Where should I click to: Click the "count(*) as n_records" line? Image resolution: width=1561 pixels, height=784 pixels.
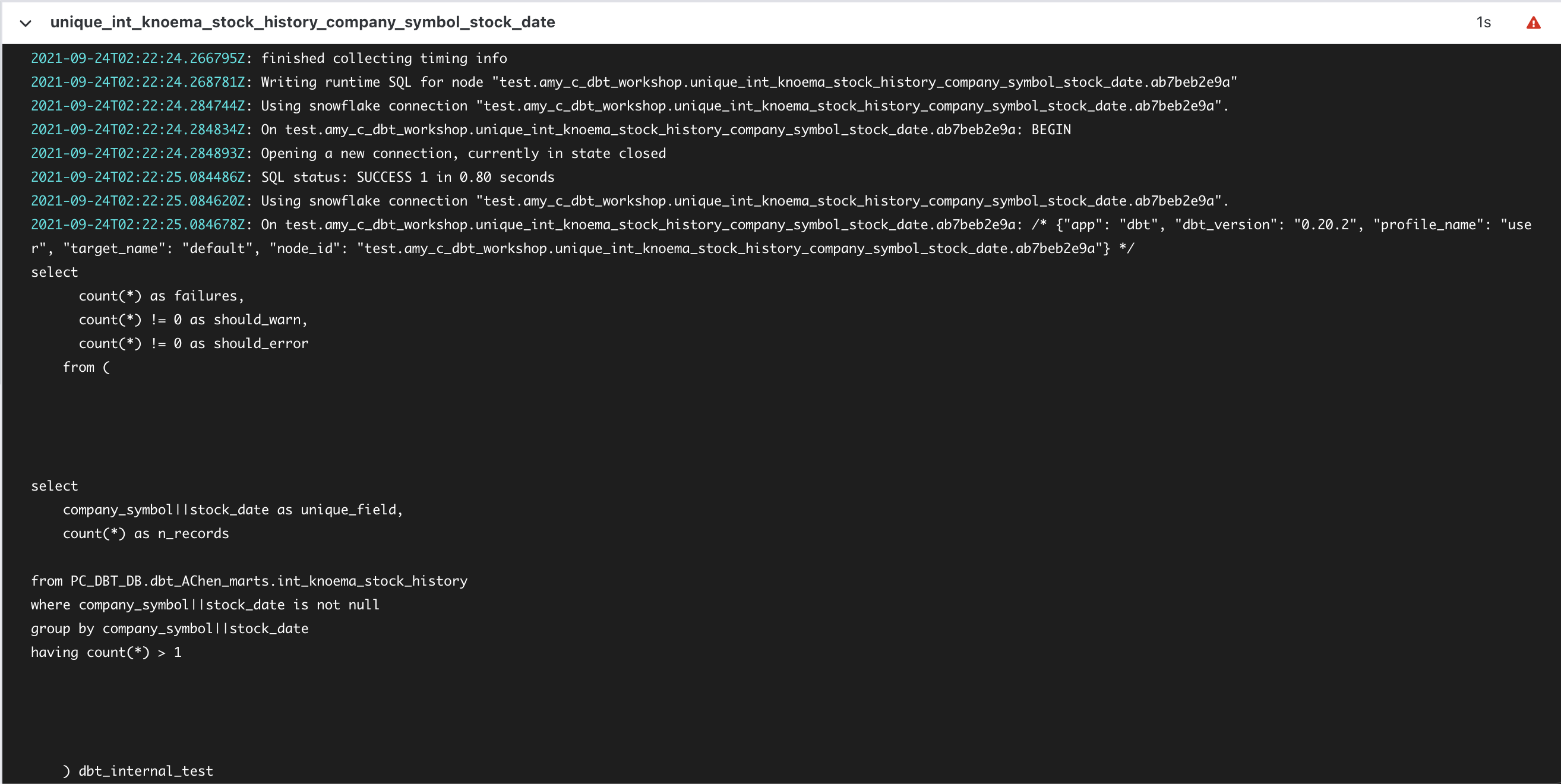pyautogui.click(x=146, y=533)
